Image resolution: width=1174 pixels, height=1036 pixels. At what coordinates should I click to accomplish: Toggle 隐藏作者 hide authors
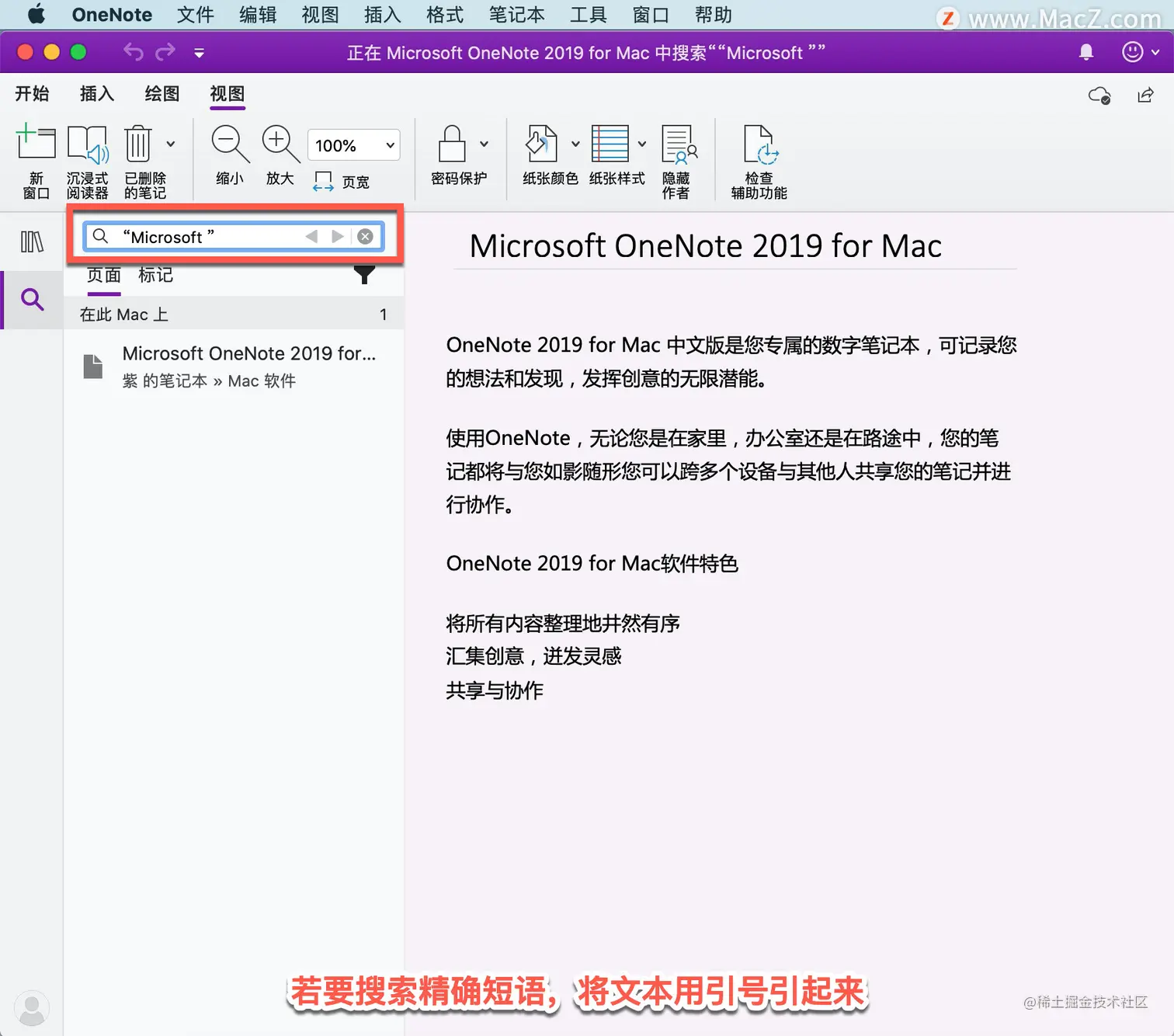(677, 161)
